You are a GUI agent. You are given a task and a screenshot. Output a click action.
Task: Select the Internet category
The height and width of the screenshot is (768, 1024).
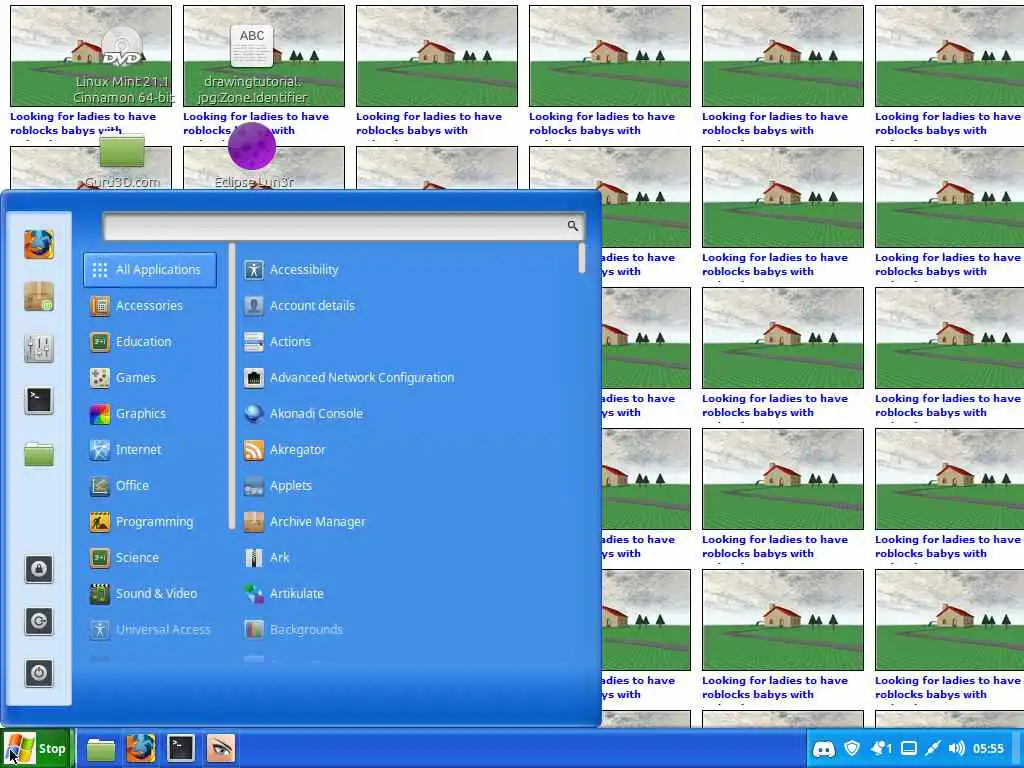coord(150,449)
